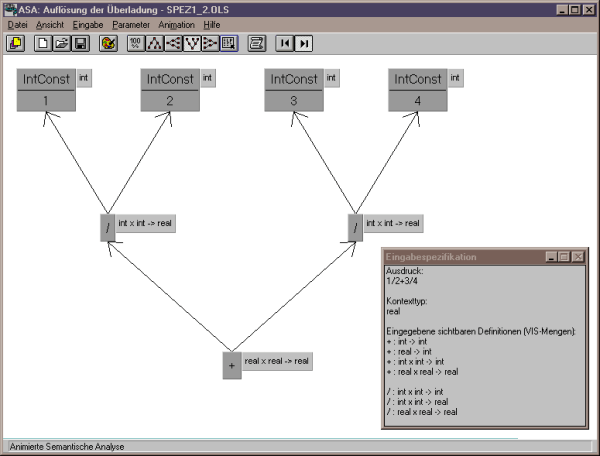600x456 pixels.
Task: Open the Datei menu
Action: tap(18, 25)
